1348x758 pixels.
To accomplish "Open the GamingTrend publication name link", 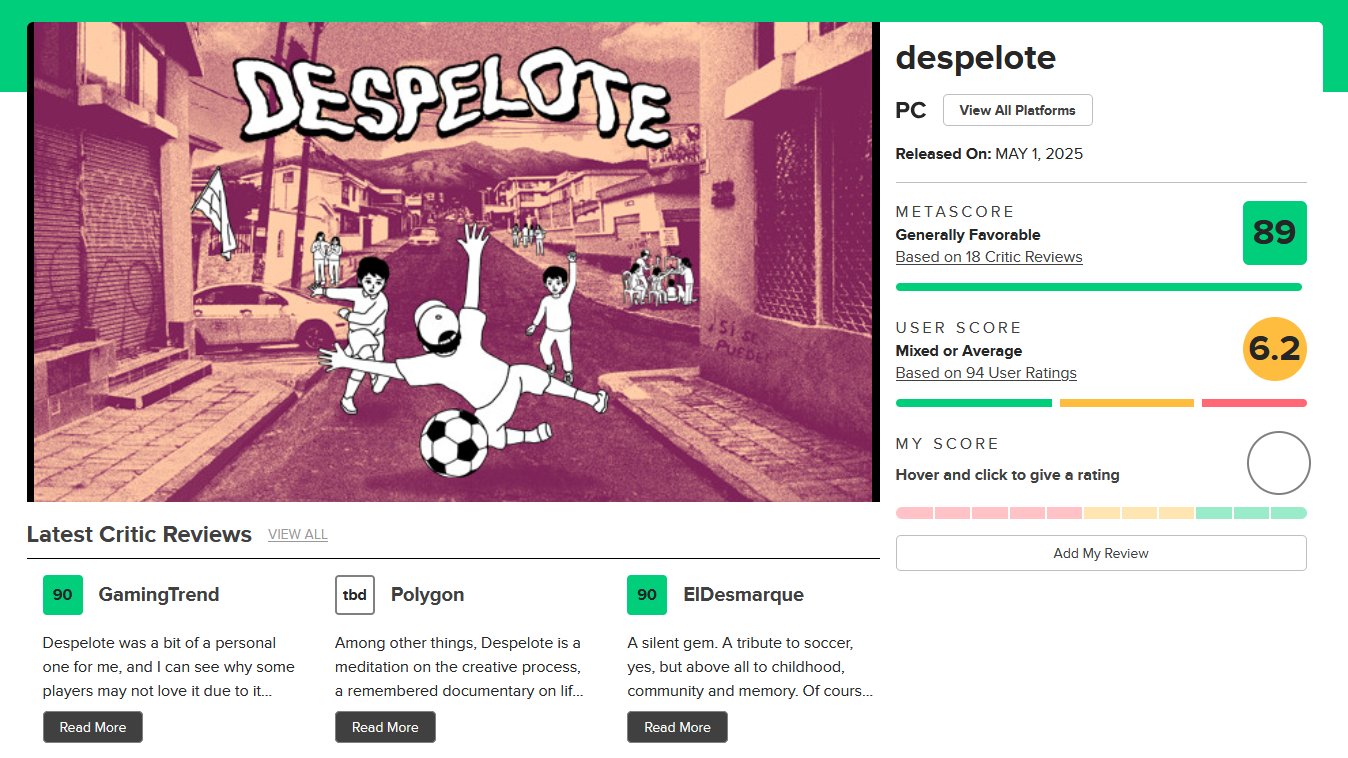I will pyautogui.click(x=158, y=595).
